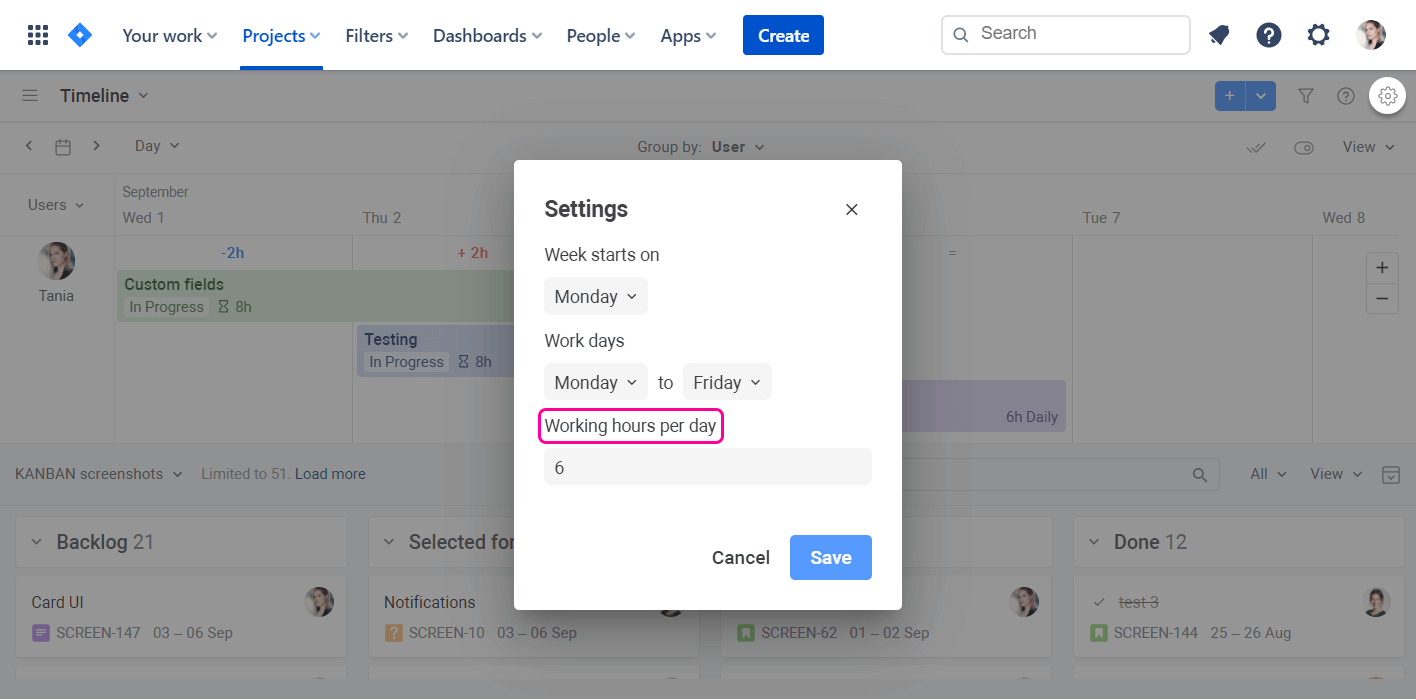This screenshot has width=1416, height=700.
Task: Go to next period arrow
Action: pyautogui.click(x=96, y=146)
